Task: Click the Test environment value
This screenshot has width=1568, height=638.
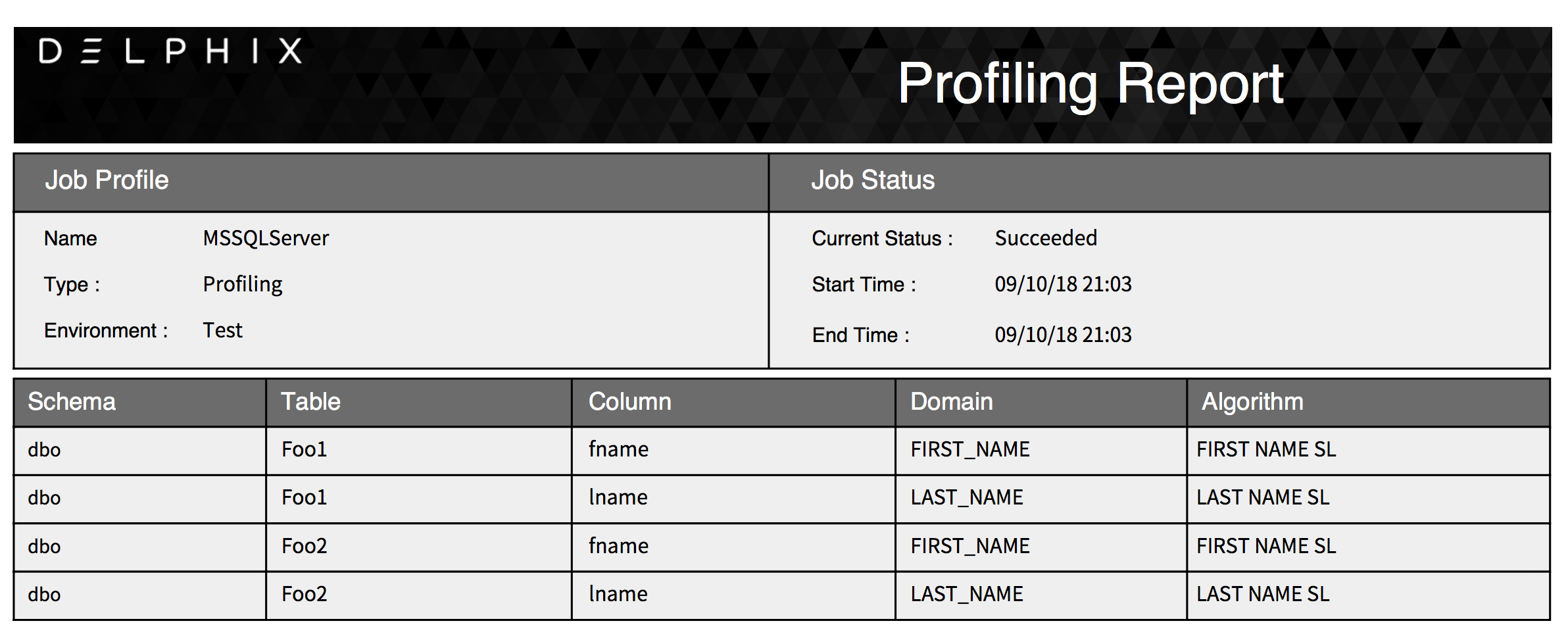Action: [x=222, y=330]
